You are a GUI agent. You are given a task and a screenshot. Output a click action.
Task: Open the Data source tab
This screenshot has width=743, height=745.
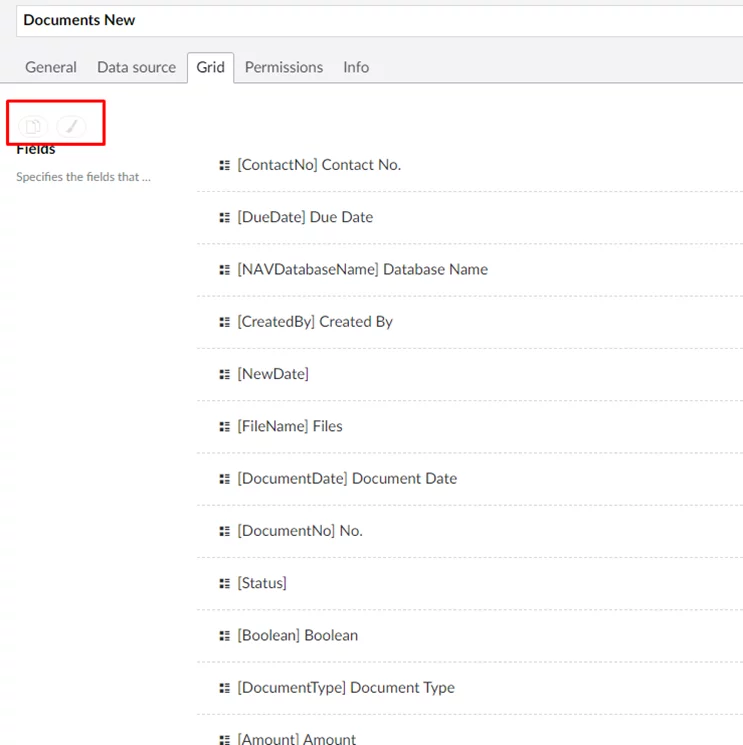point(136,67)
